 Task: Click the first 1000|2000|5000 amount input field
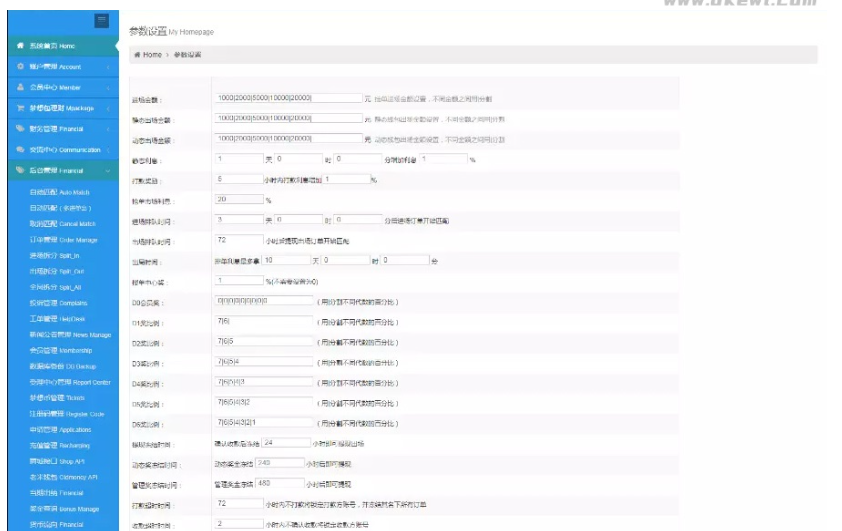coord(288,99)
